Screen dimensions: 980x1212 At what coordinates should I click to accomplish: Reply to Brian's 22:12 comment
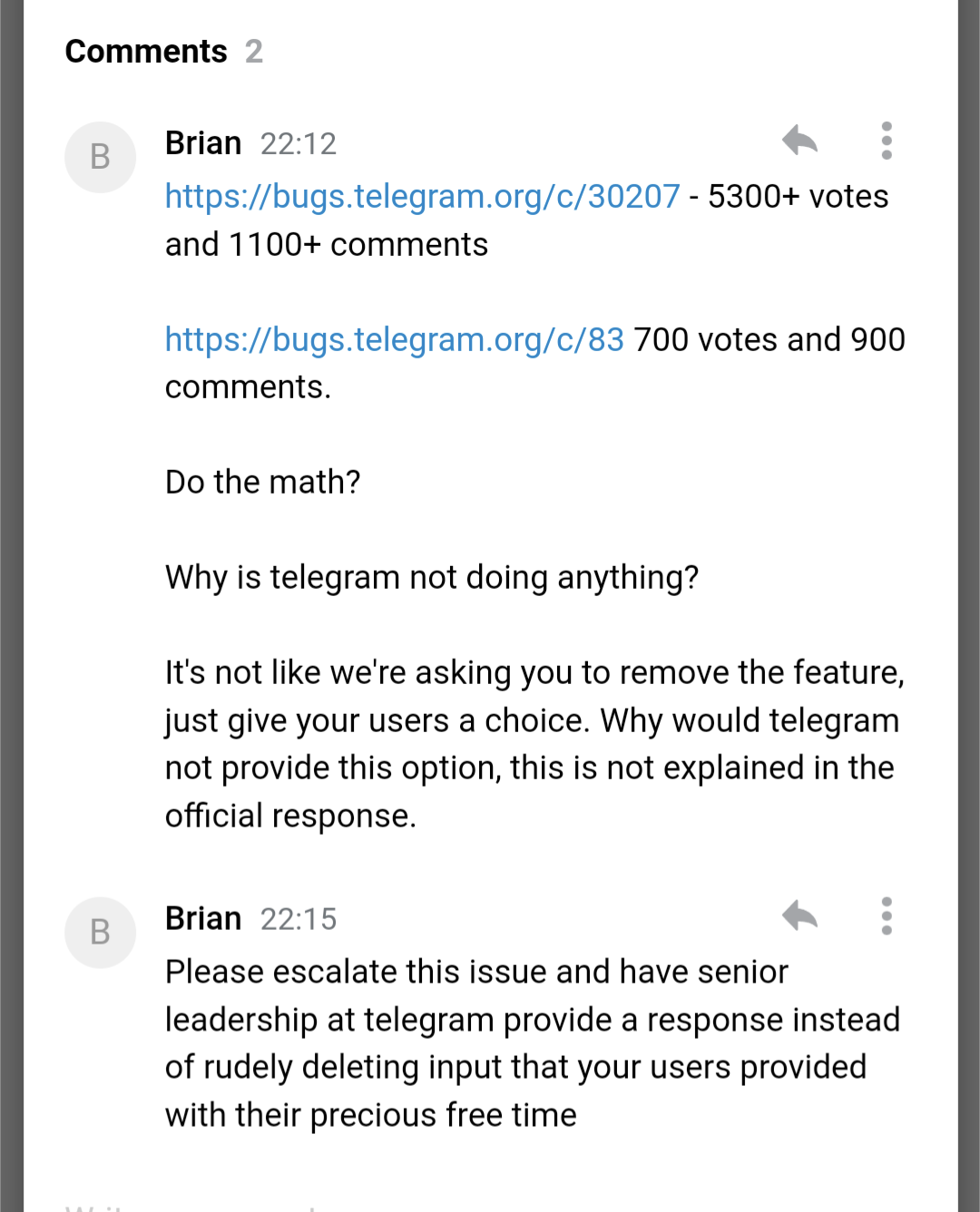click(x=799, y=141)
